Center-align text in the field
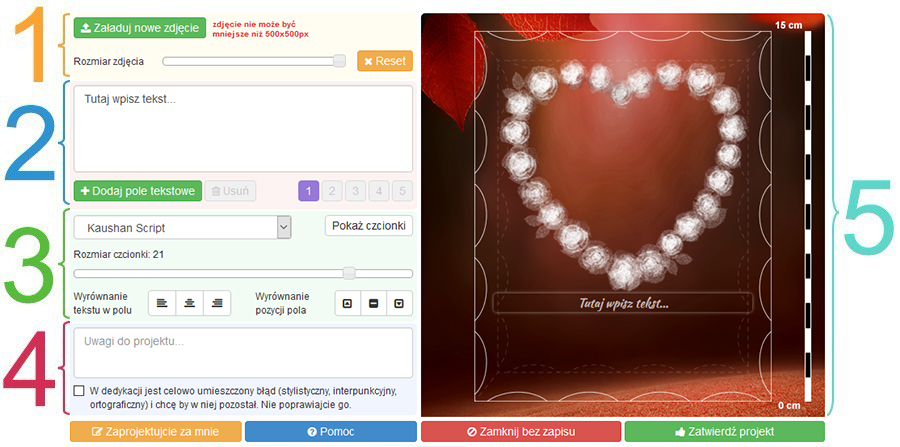Viewport: 900px width, 447px height. pyautogui.click(x=189, y=303)
